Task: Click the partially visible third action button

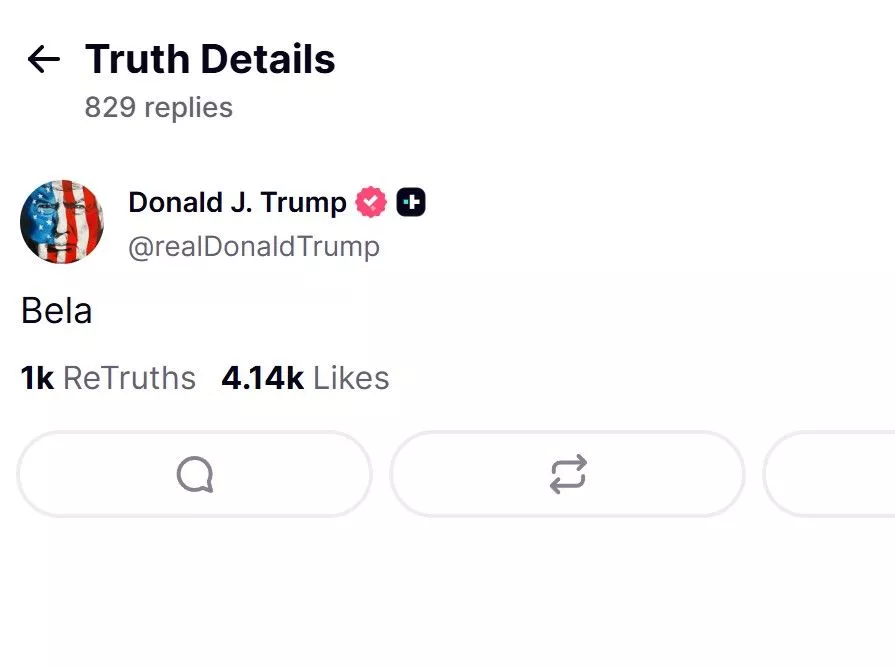Action: tap(830, 474)
